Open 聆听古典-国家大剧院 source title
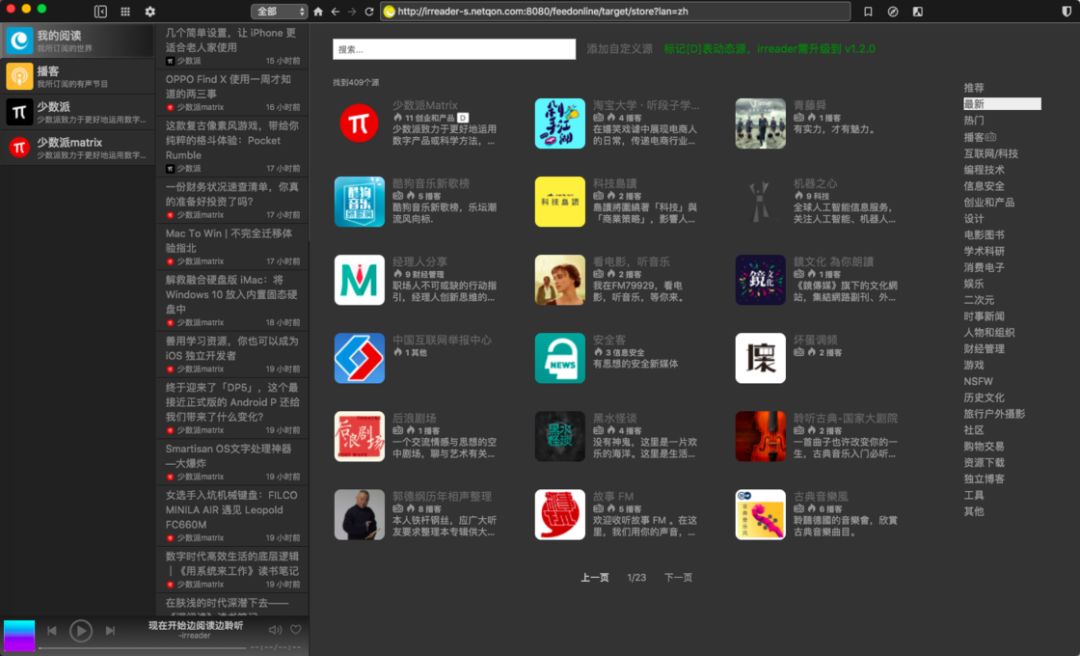This screenshot has height=656, width=1080. click(x=845, y=418)
